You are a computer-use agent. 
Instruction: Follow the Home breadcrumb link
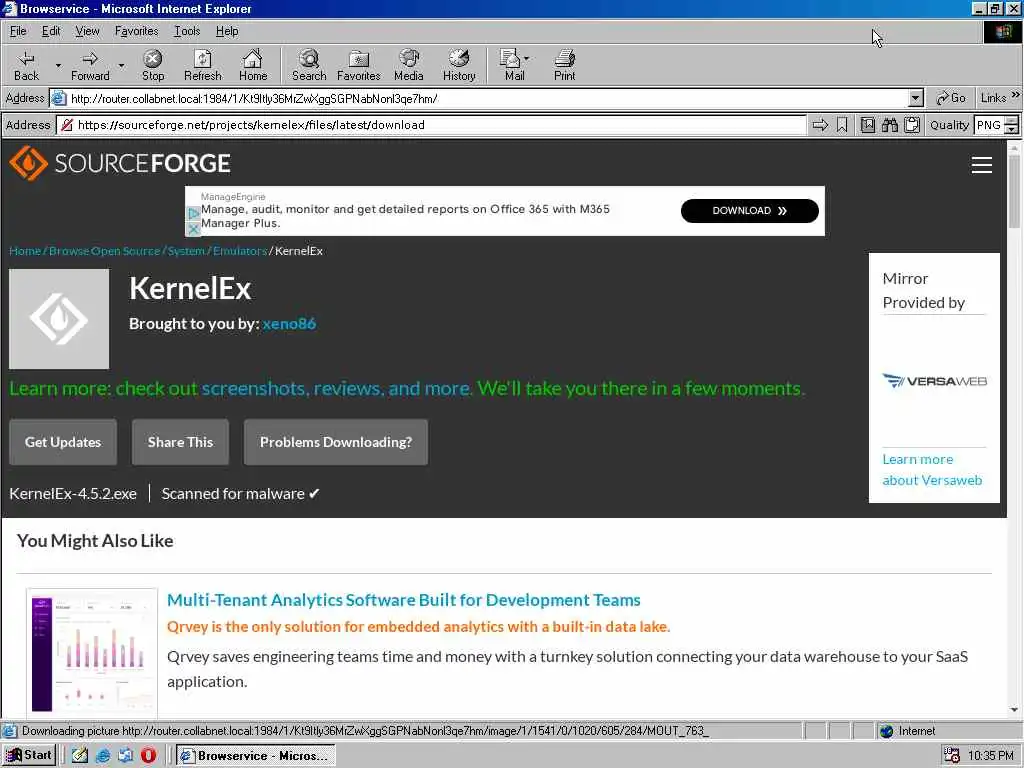(x=25, y=251)
